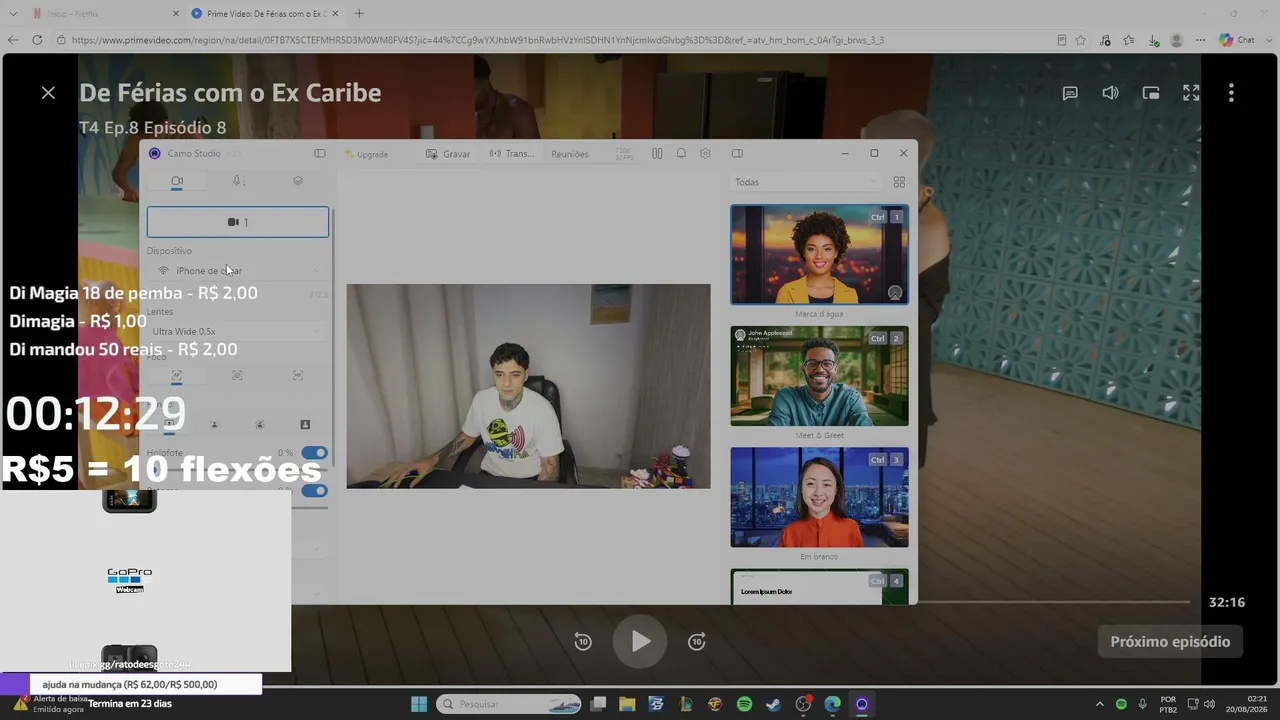Toggle the switch below Holofote
Screen dimensions: 1280x720
coord(314,491)
